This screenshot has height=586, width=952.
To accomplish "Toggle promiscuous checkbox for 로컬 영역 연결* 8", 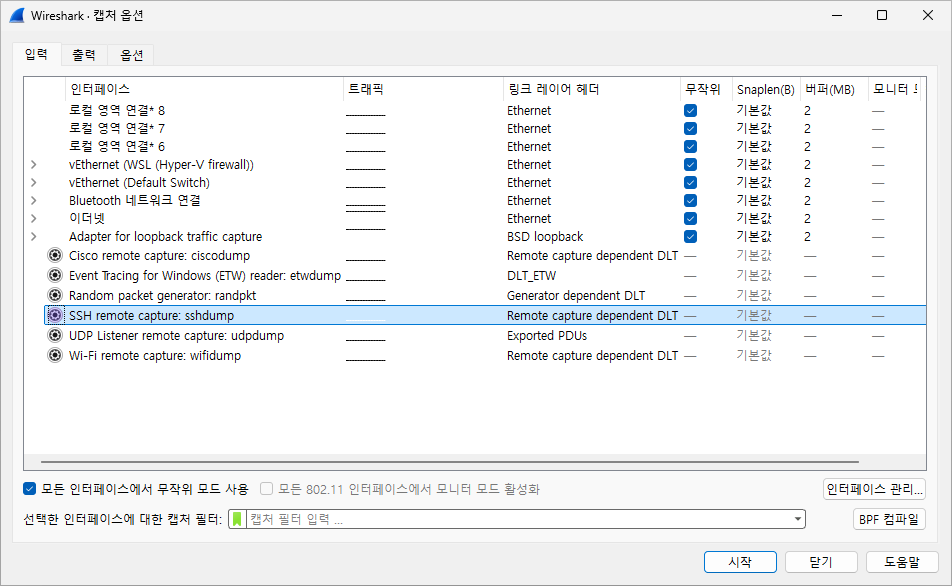I will 690,111.
